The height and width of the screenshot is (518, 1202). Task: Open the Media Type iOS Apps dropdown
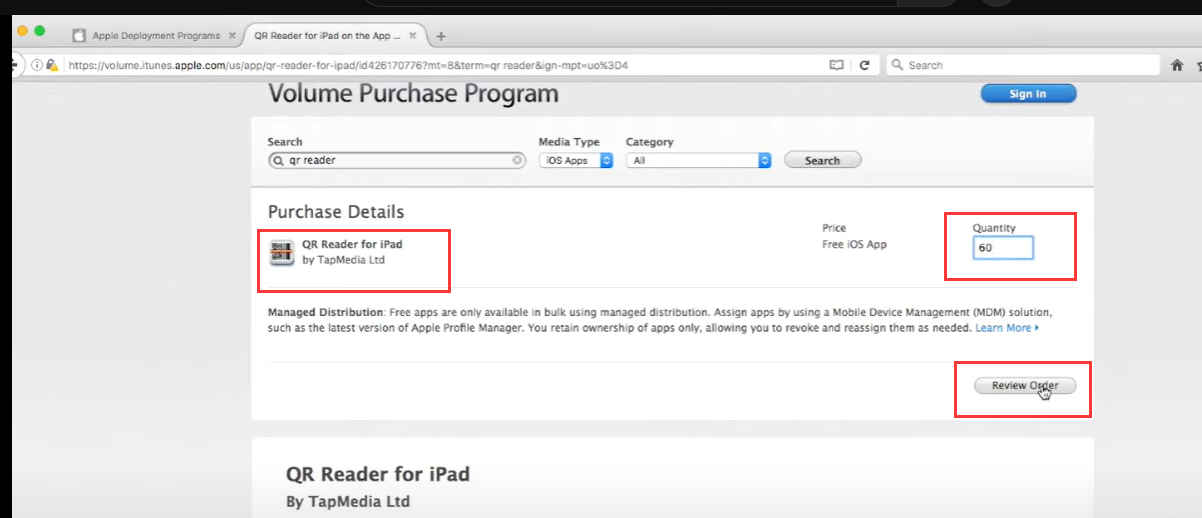point(576,160)
